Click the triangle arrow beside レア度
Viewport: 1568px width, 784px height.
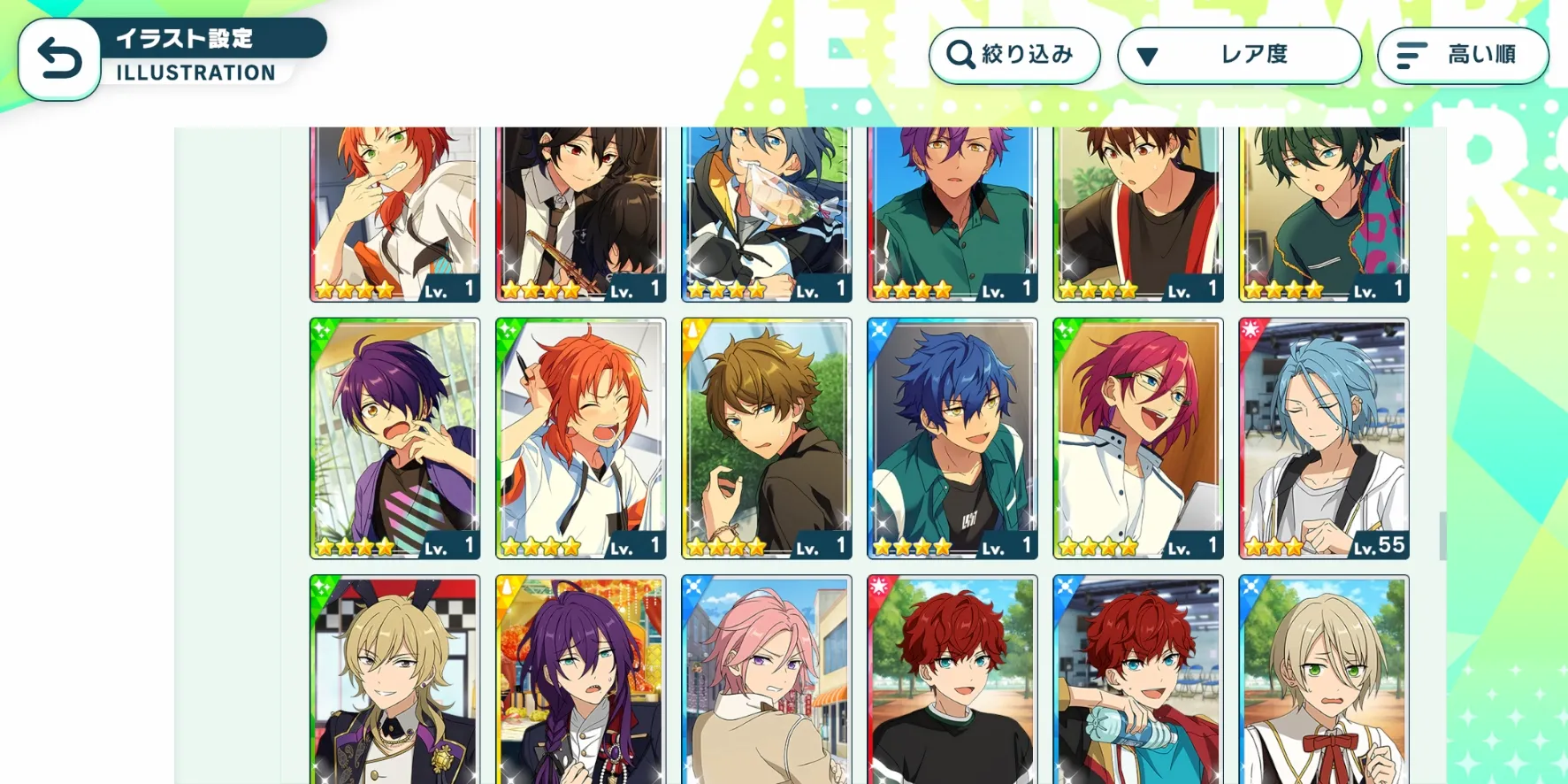(x=1147, y=58)
